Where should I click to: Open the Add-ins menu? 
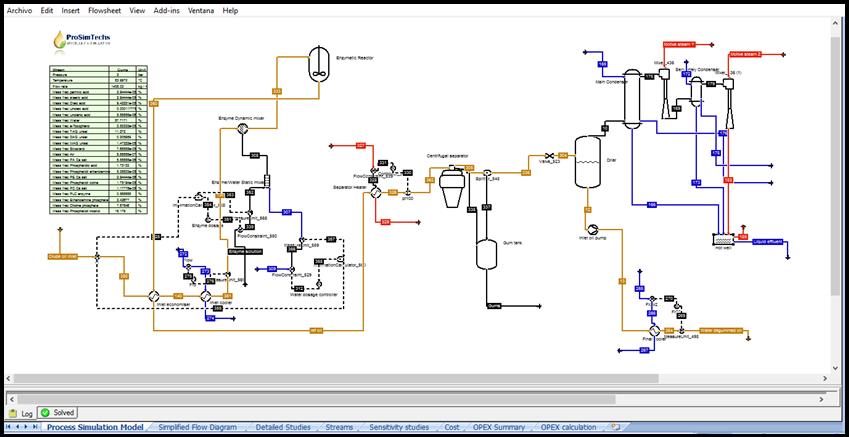pyautogui.click(x=167, y=10)
